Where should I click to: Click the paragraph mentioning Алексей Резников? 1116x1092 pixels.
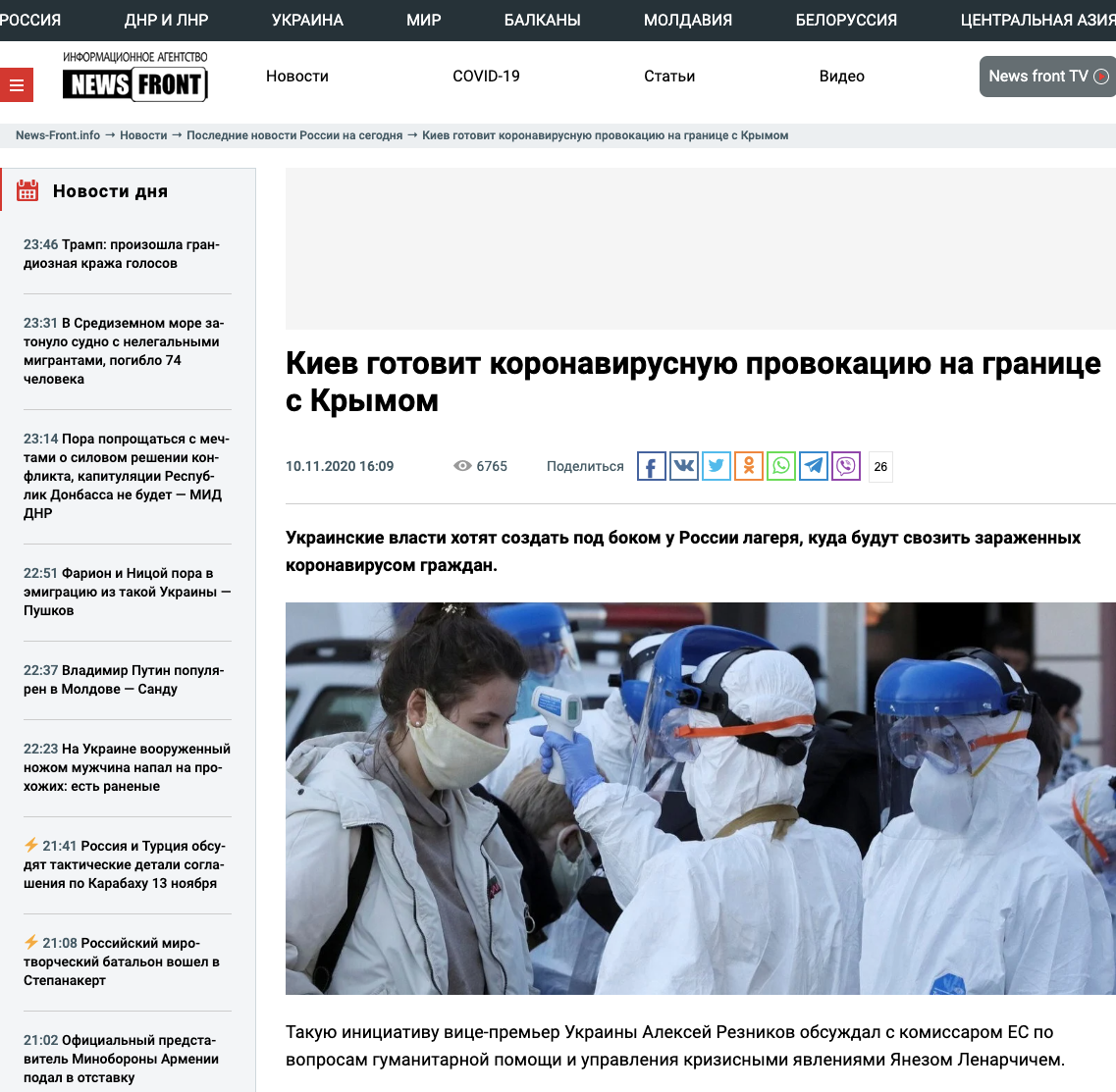[x=675, y=1046]
